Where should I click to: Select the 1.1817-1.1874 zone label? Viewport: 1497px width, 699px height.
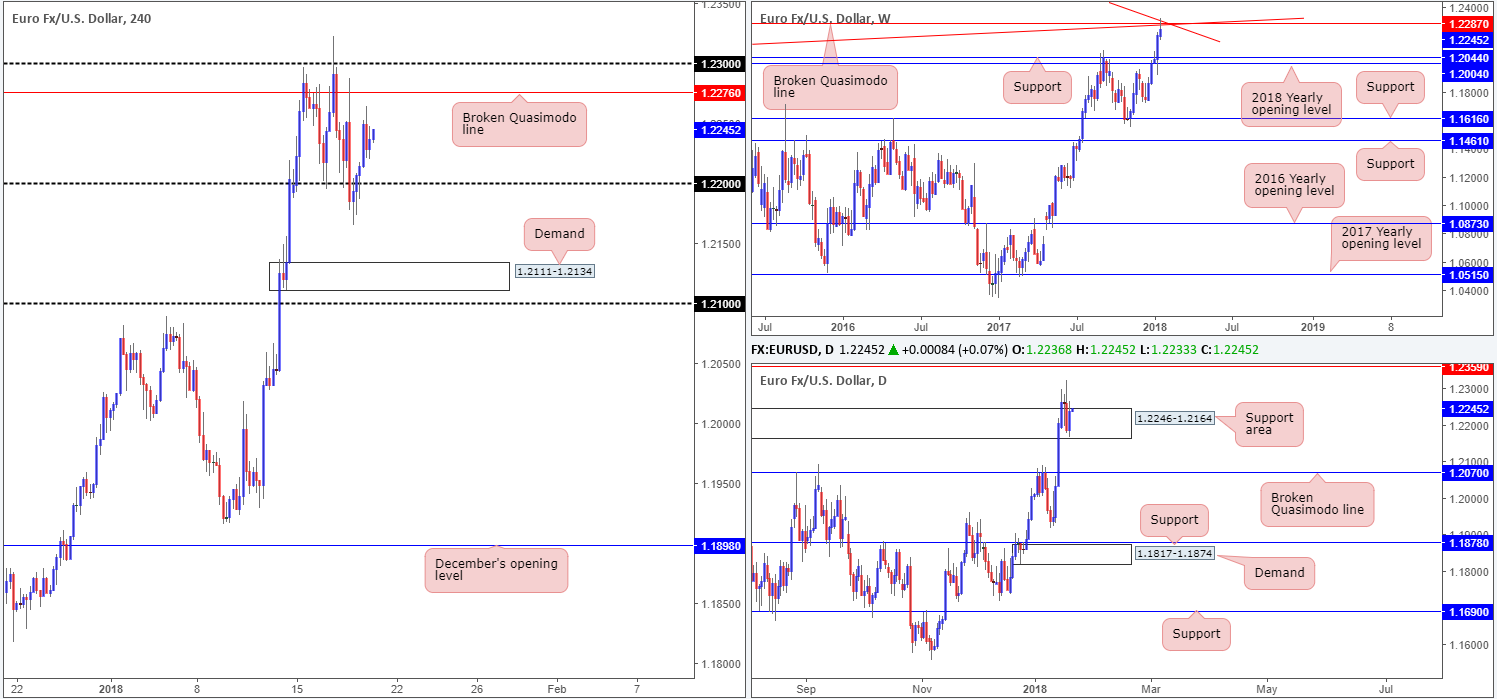tap(1175, 552)
